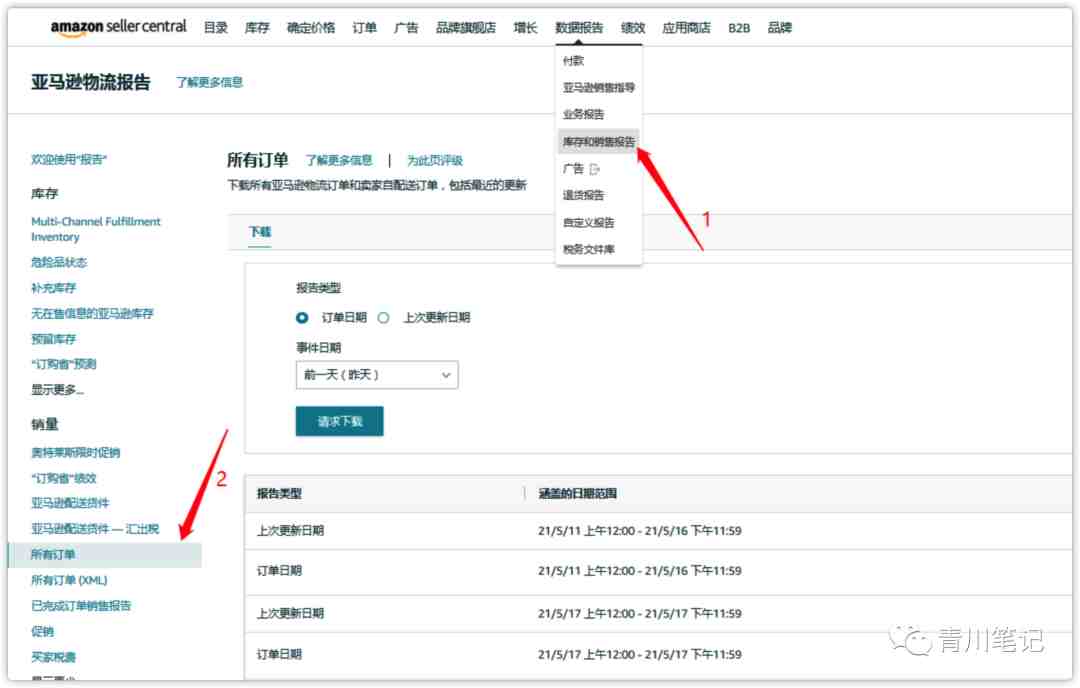Open the 绩效 menu in top navigation
Screen dimensions: 1080x688
(633, 28)
